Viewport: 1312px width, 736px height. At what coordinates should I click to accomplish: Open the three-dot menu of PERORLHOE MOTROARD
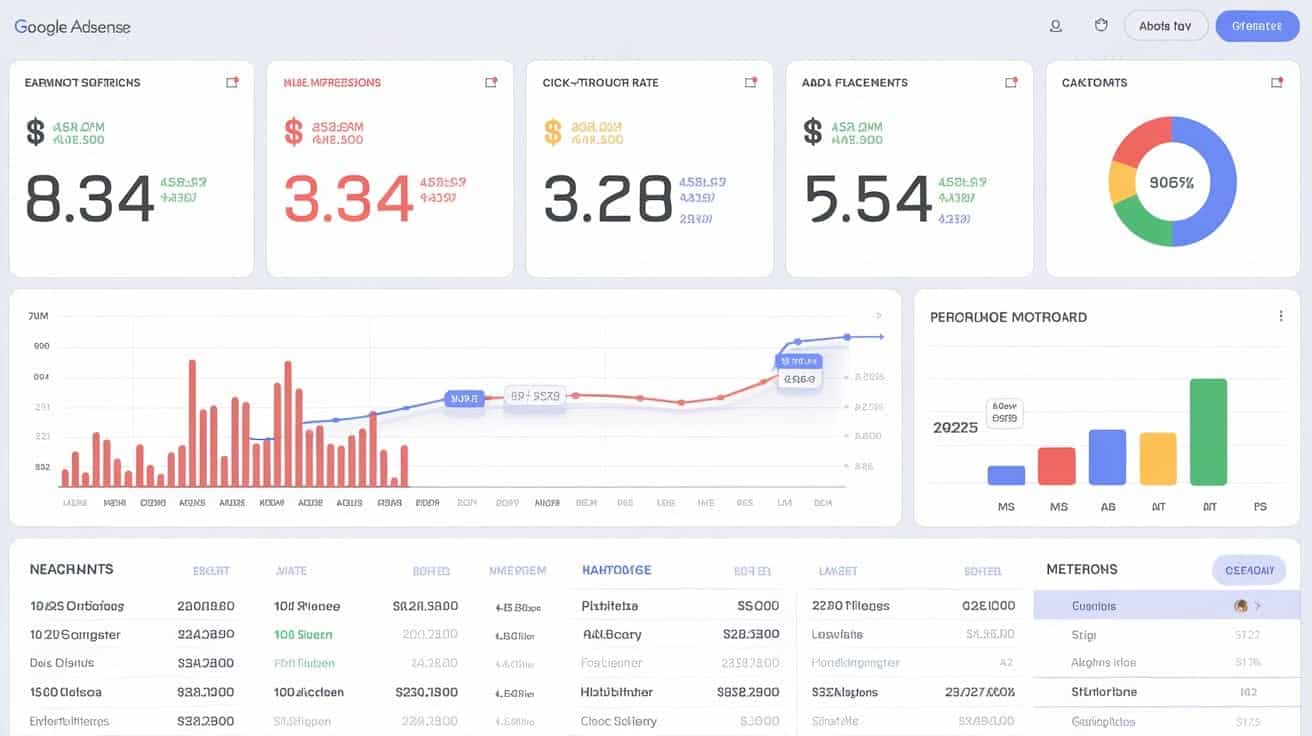pyautogui.click(x=1281, y=316)
